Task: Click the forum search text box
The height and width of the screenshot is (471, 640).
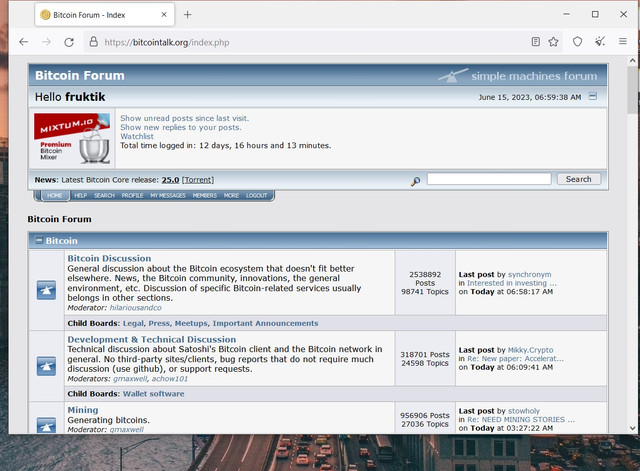Action: [489, 179]
